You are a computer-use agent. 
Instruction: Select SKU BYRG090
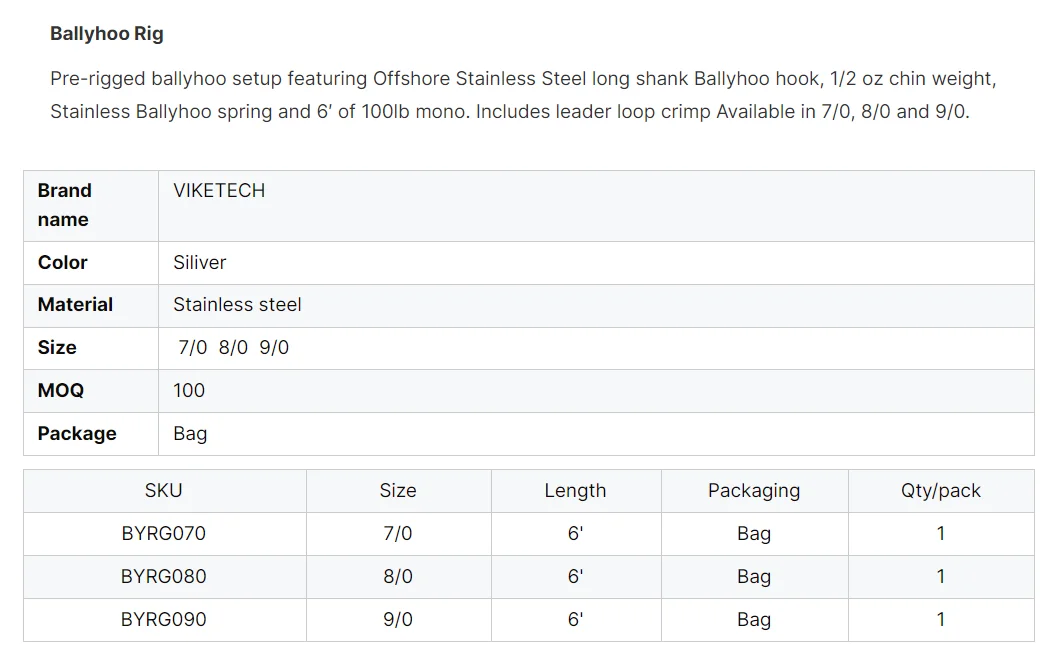[x=164, y=620]
